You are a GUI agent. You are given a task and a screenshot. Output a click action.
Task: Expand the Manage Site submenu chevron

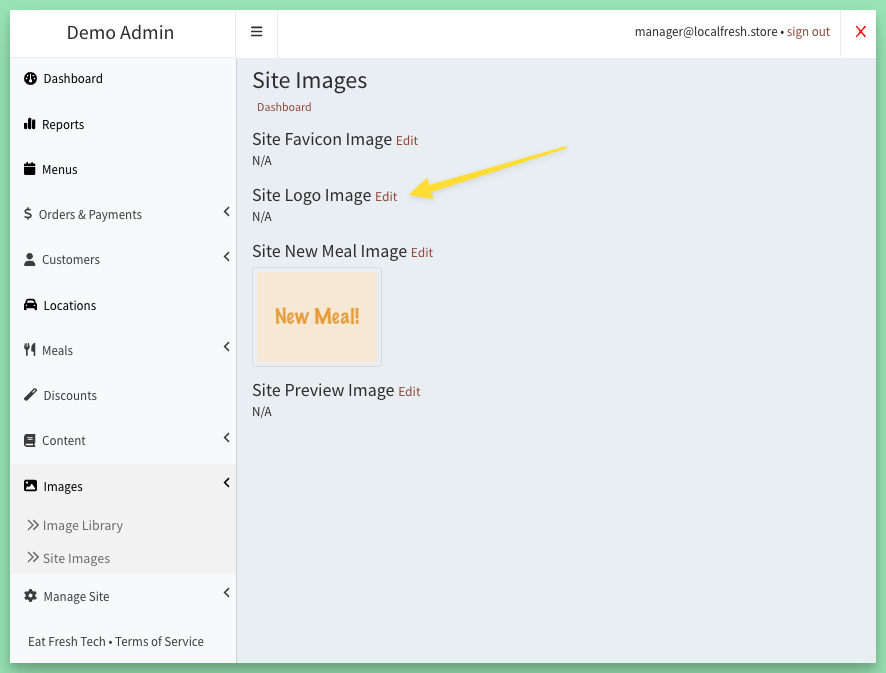pyautogui.click(x=227, y=592)
